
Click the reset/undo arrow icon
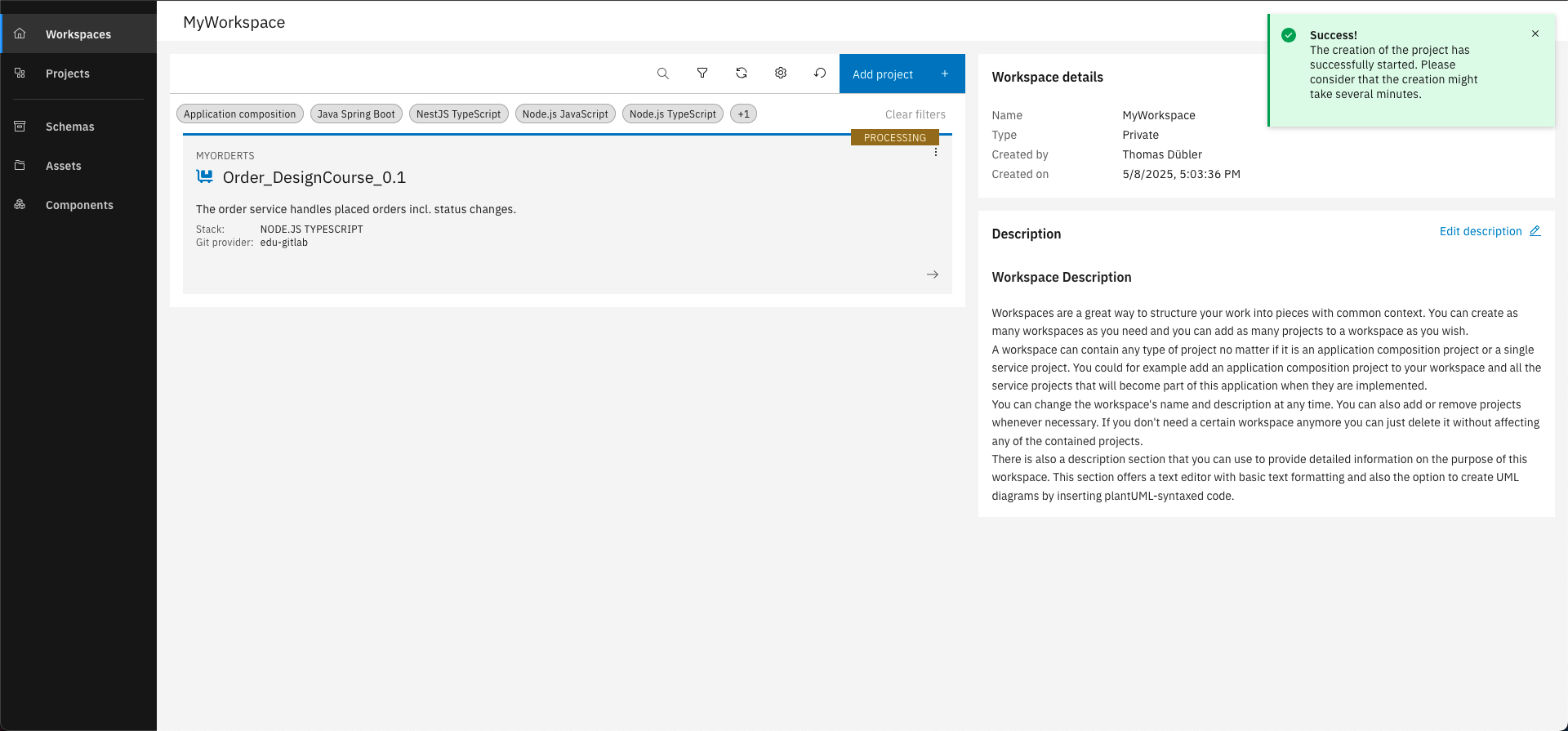tap(820, 74)
